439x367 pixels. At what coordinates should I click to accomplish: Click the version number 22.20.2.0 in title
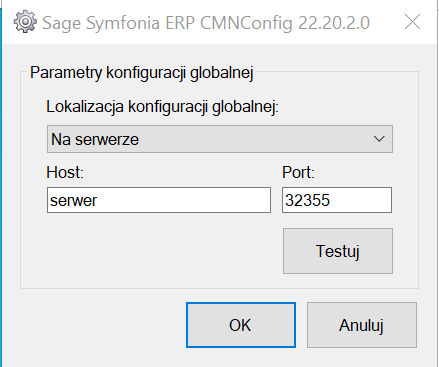pos(334,23)
